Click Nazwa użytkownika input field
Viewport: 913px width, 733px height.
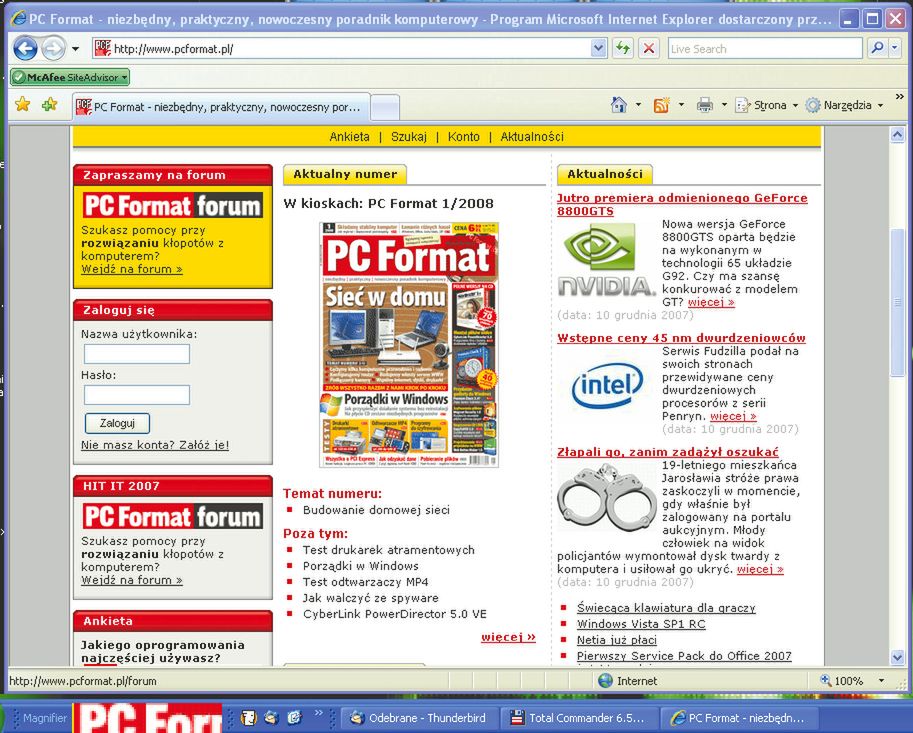(137, 354)
